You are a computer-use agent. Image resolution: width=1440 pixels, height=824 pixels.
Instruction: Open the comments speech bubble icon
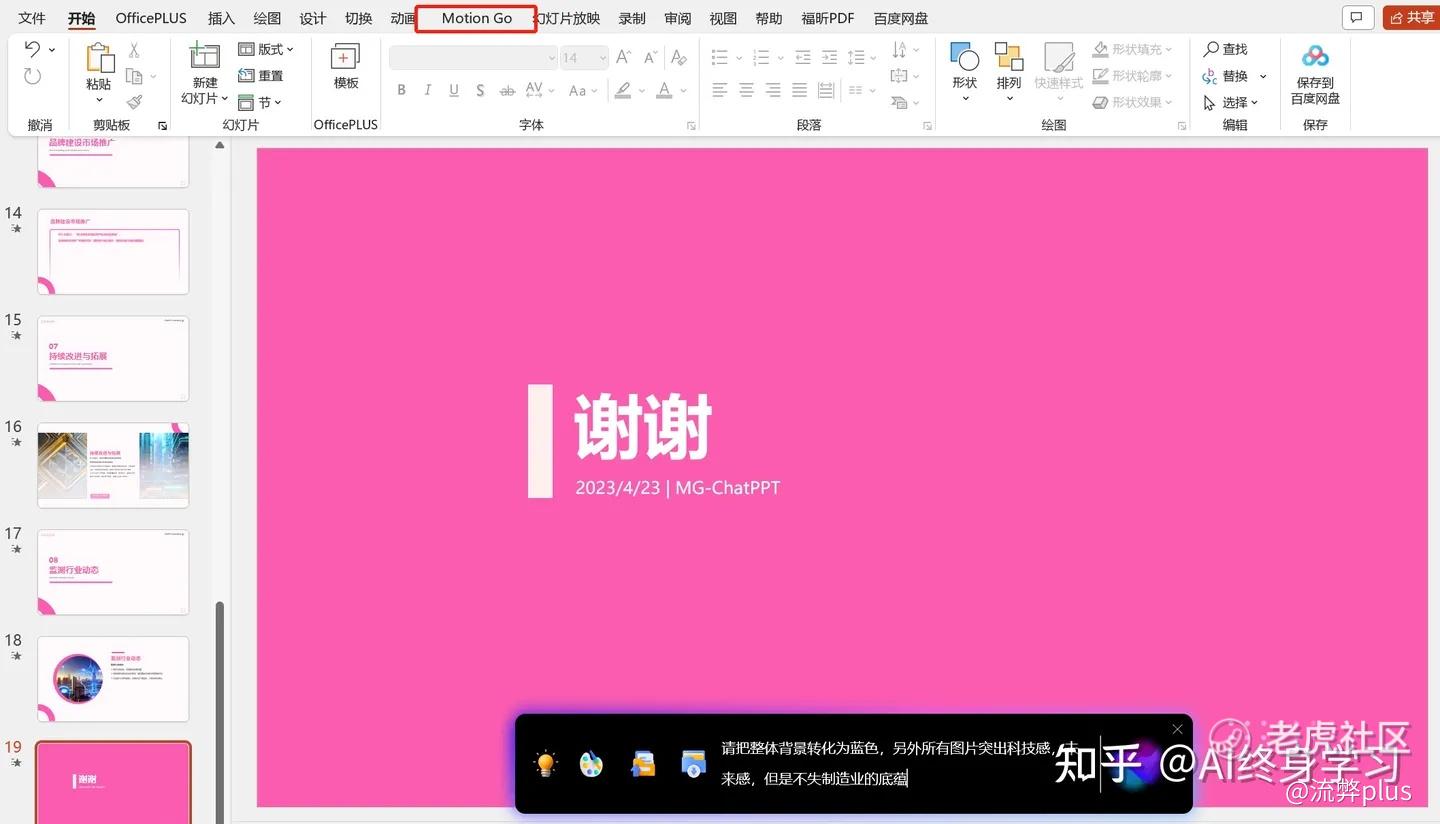click(x=1356, y=17)
